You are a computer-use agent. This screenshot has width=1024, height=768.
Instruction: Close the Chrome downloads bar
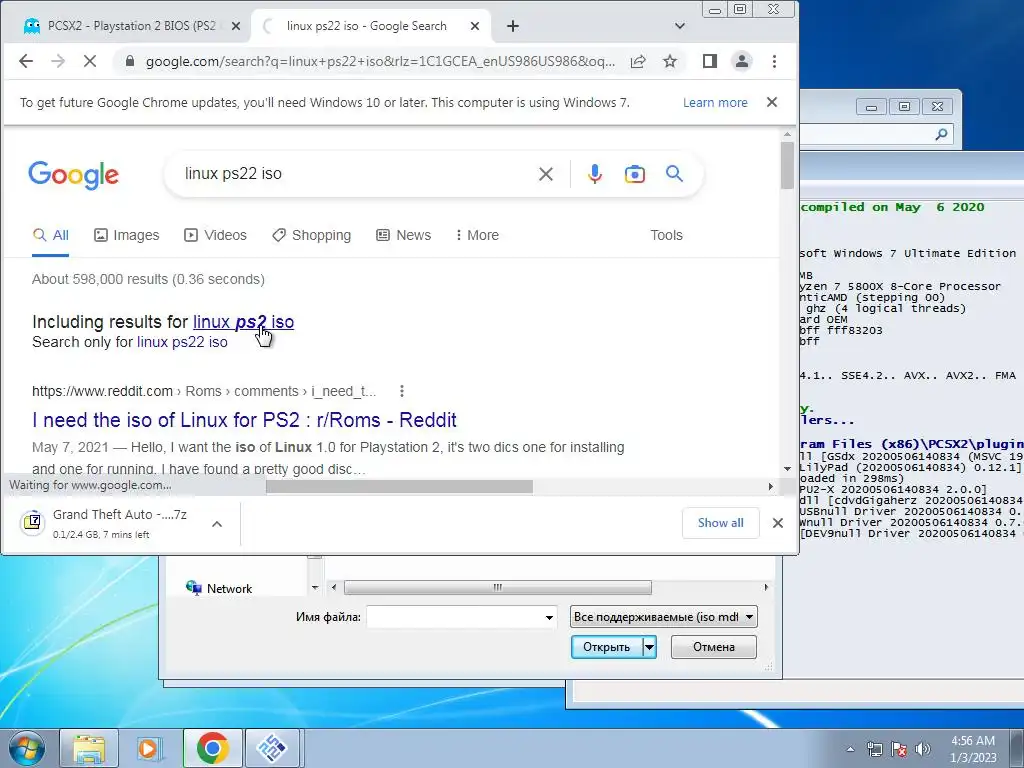pos(777,523)
